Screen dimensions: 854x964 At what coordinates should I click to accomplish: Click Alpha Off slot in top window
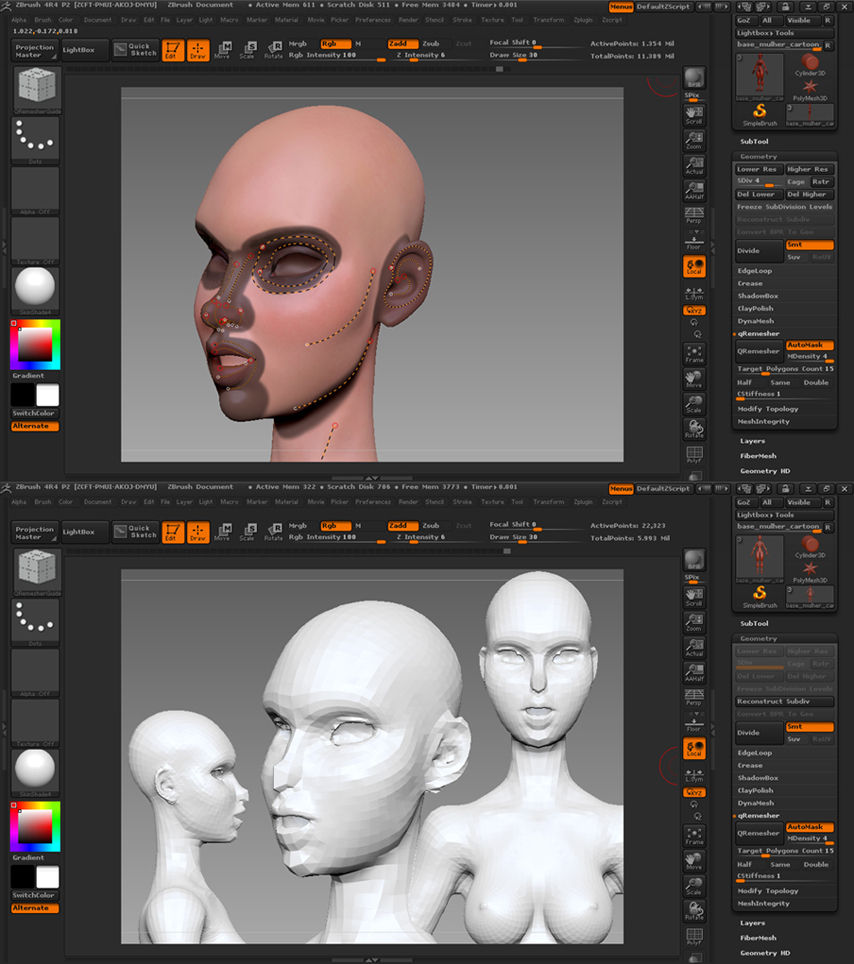pyautogui.click(x=35, y=191)
